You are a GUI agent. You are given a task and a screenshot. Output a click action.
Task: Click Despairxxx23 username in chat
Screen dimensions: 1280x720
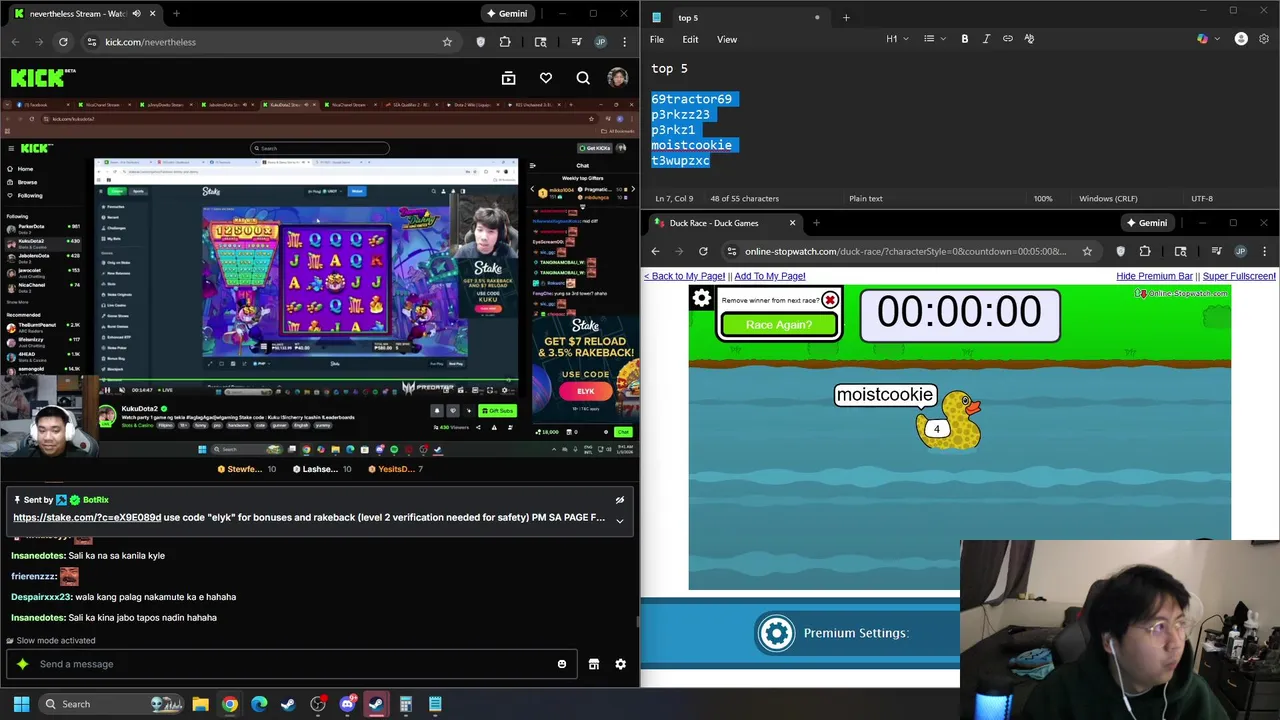pyautogui.click(x=41, y=597)
